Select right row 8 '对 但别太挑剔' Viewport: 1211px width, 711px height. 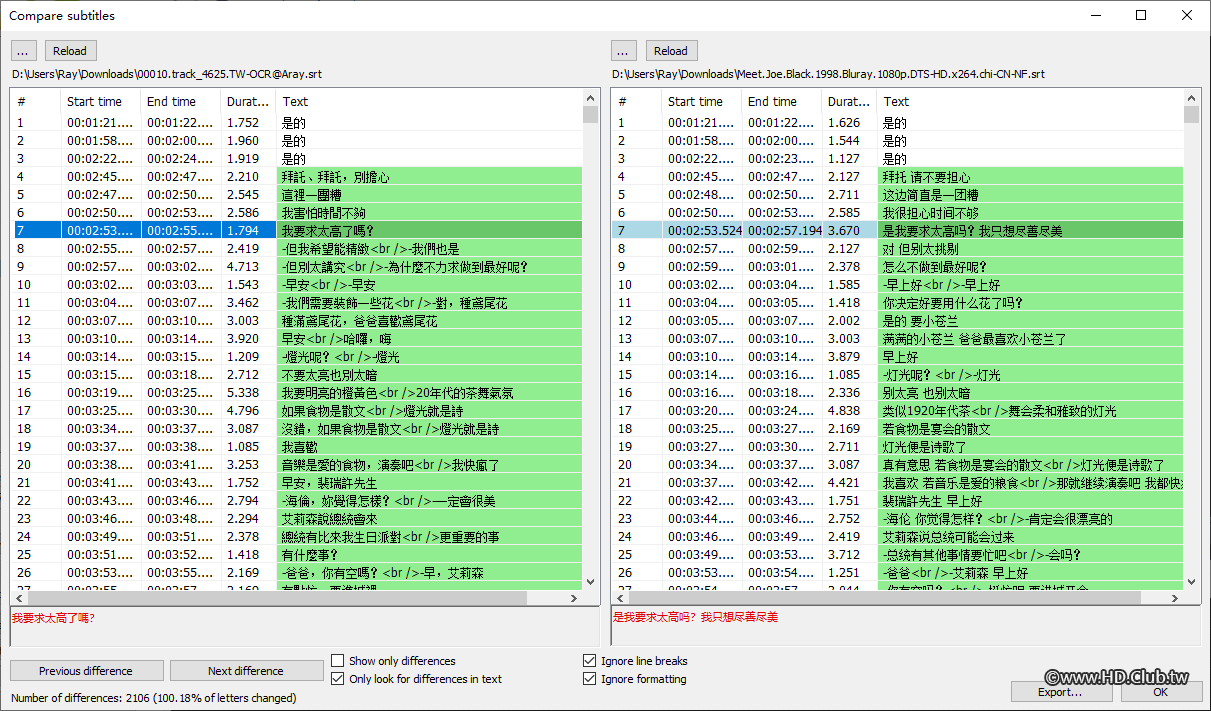pyautogui.click(x=897, y=249)
